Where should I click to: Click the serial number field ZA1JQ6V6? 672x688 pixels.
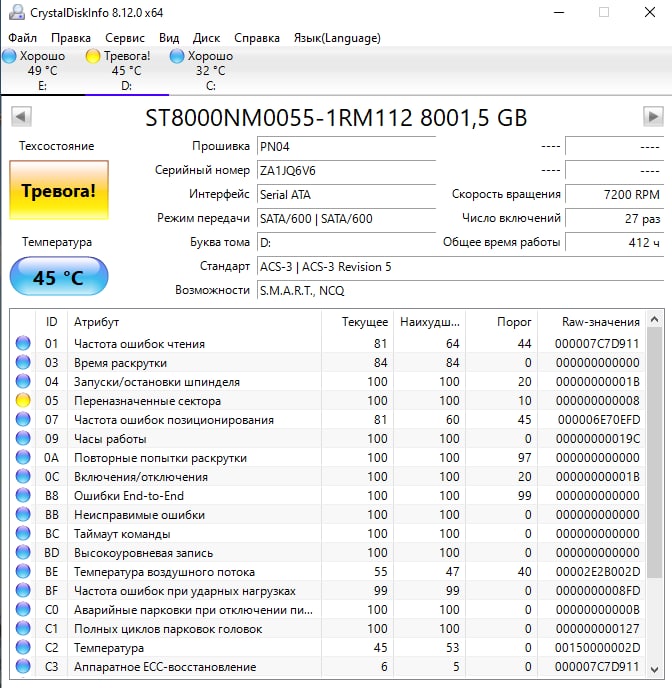click(346, 170)
